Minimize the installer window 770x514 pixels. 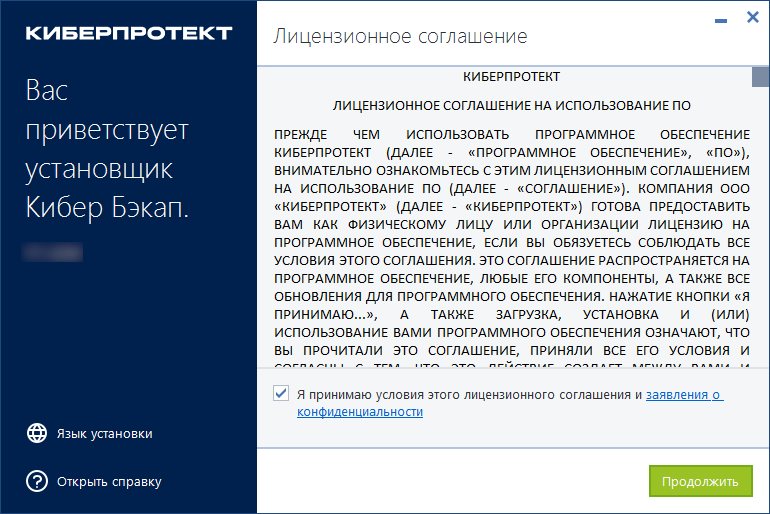pos(720,21)
